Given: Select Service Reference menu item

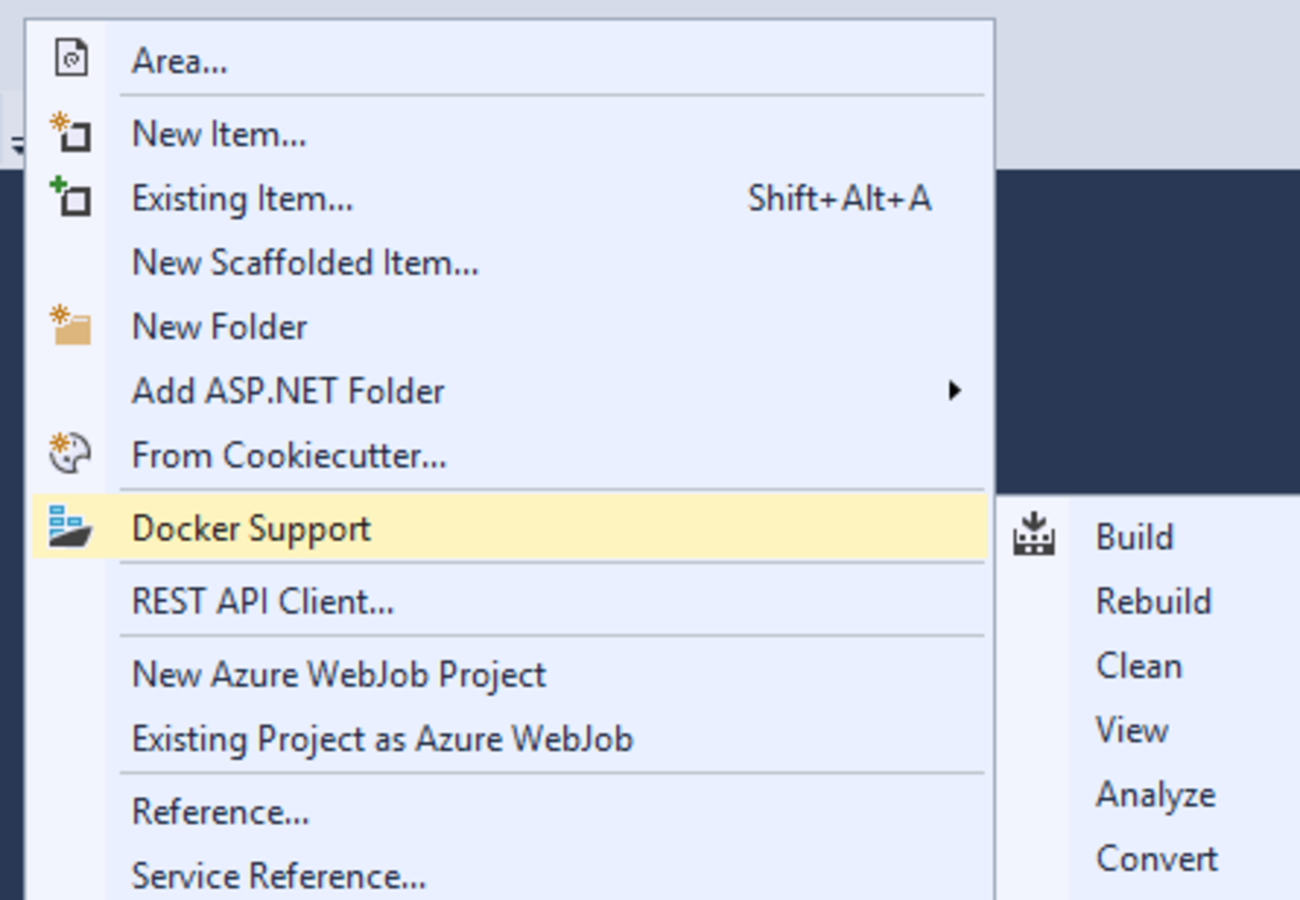Looking at the screenshot, I should pyautogui.click(x=279, y=876).
